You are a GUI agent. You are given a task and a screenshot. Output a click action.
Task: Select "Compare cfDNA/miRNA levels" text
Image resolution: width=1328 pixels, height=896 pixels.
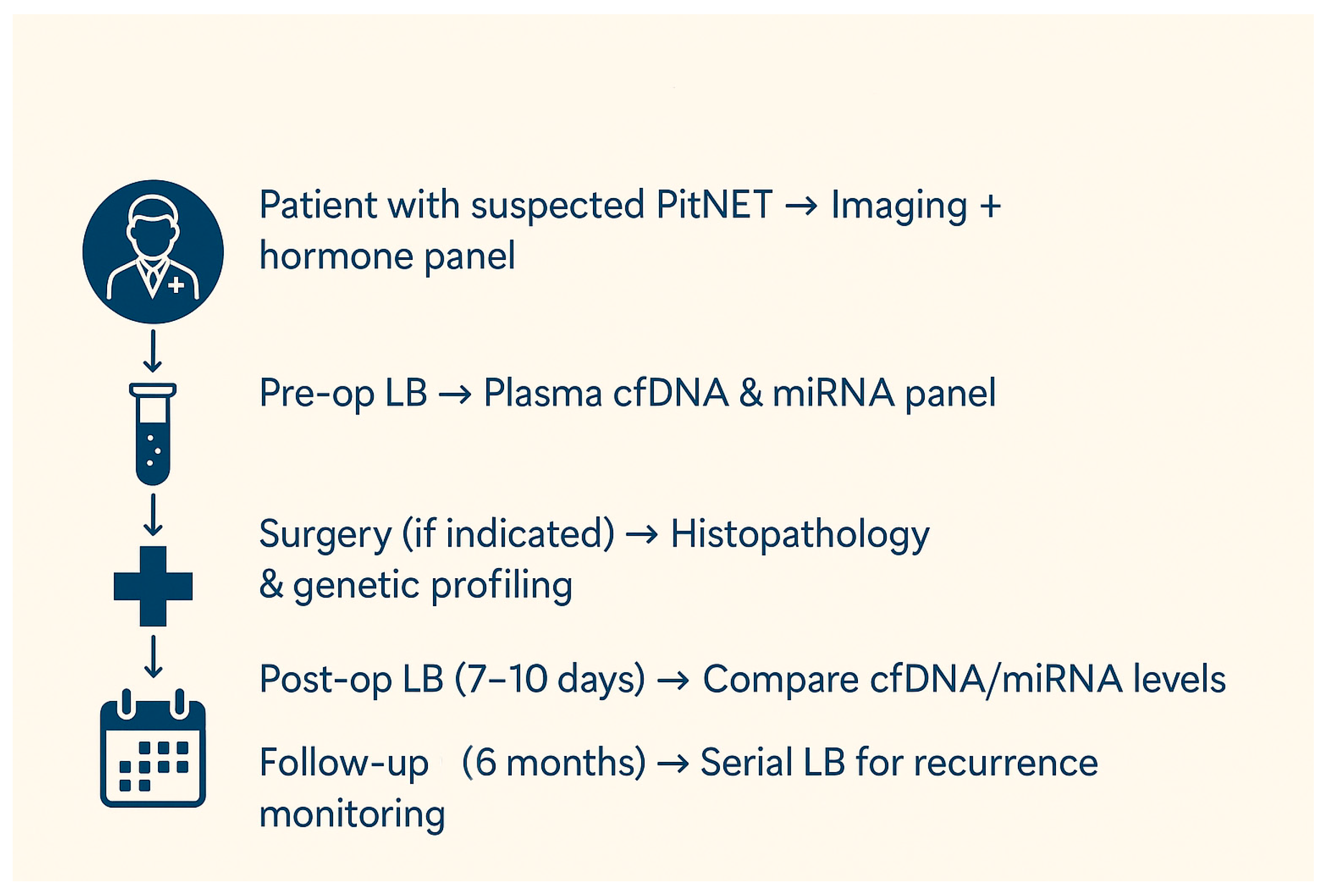coord(964,679)
